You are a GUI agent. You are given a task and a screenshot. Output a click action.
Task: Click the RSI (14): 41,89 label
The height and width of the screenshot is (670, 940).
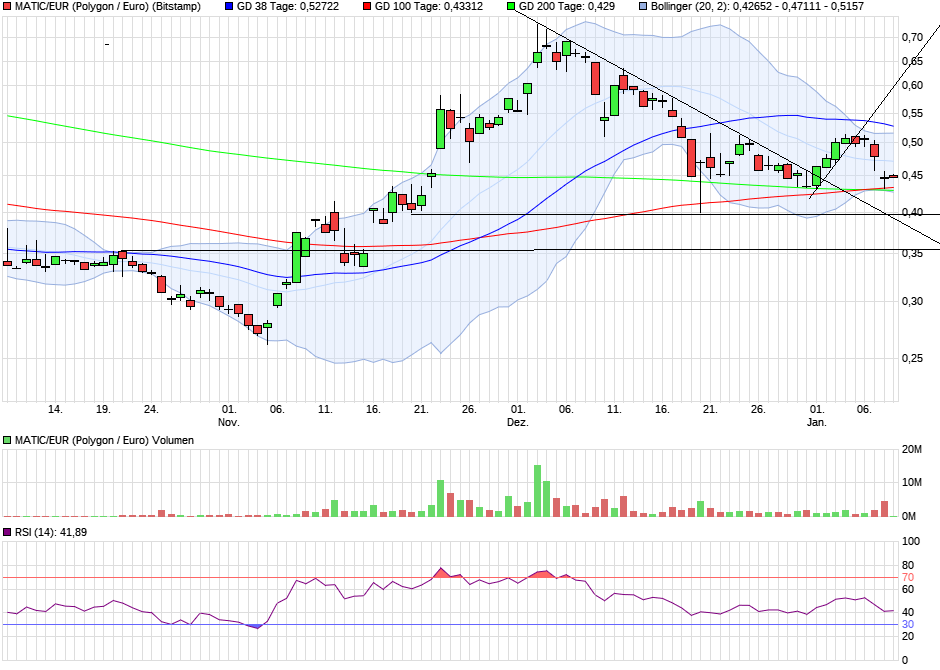tap(51, 532)
